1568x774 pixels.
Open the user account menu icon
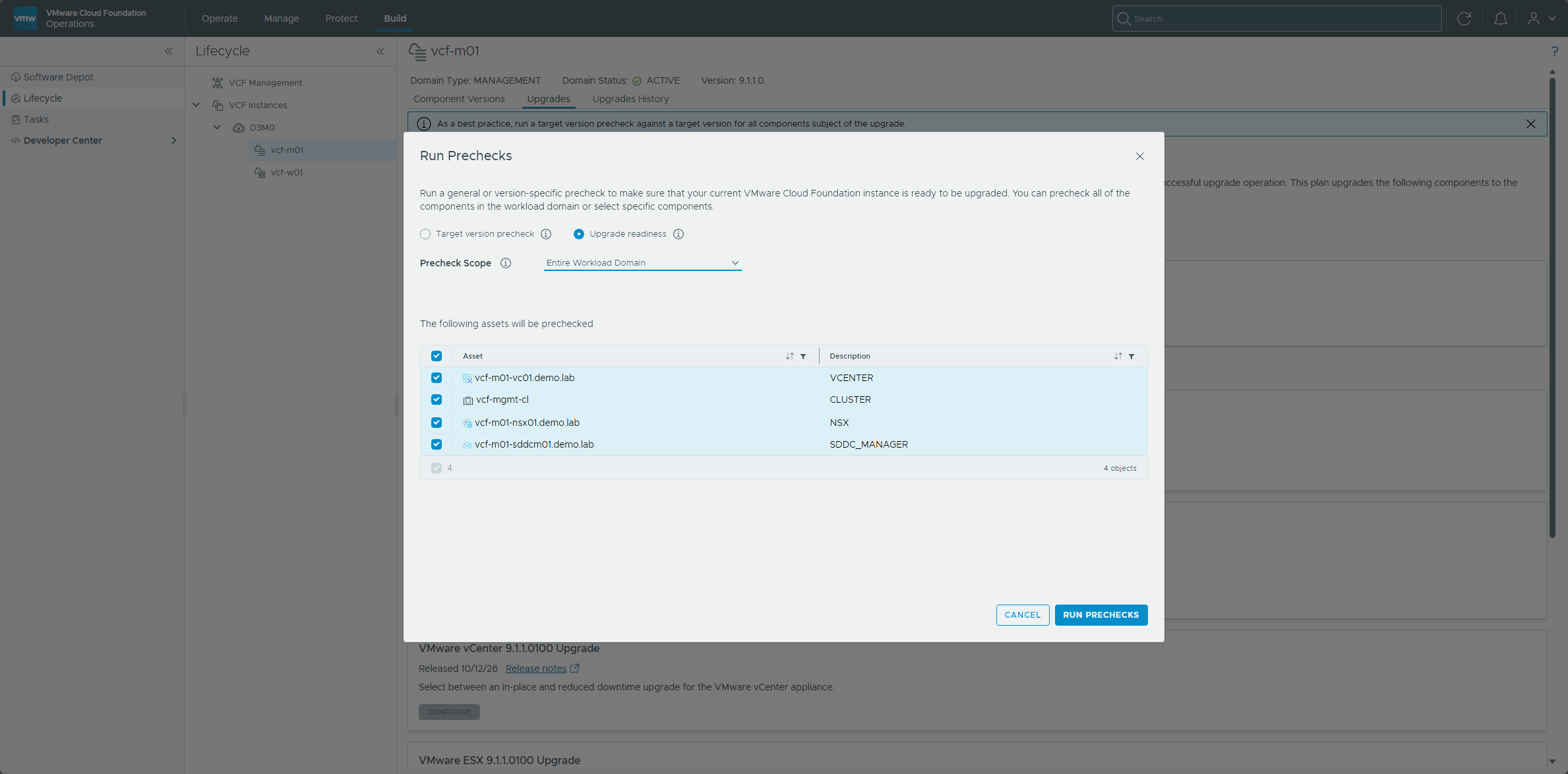1534,18
